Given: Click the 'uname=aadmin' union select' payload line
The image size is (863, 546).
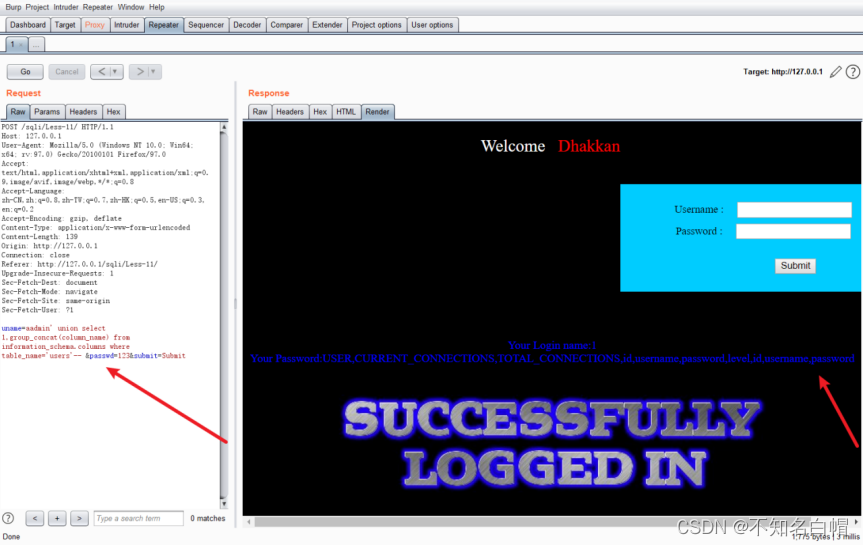Looking at the screenshot, I should [53, 328].
